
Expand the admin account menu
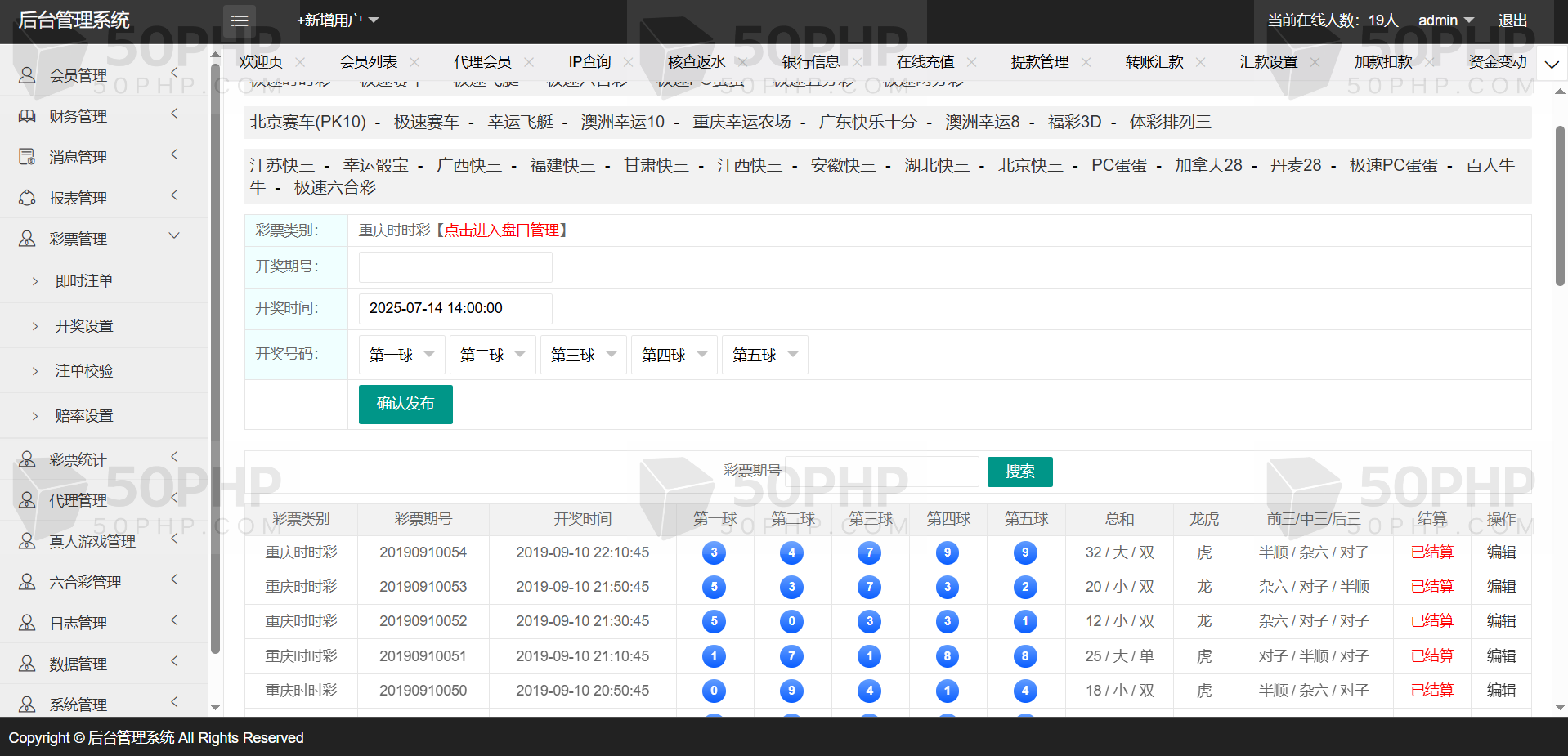(1445, 20)
